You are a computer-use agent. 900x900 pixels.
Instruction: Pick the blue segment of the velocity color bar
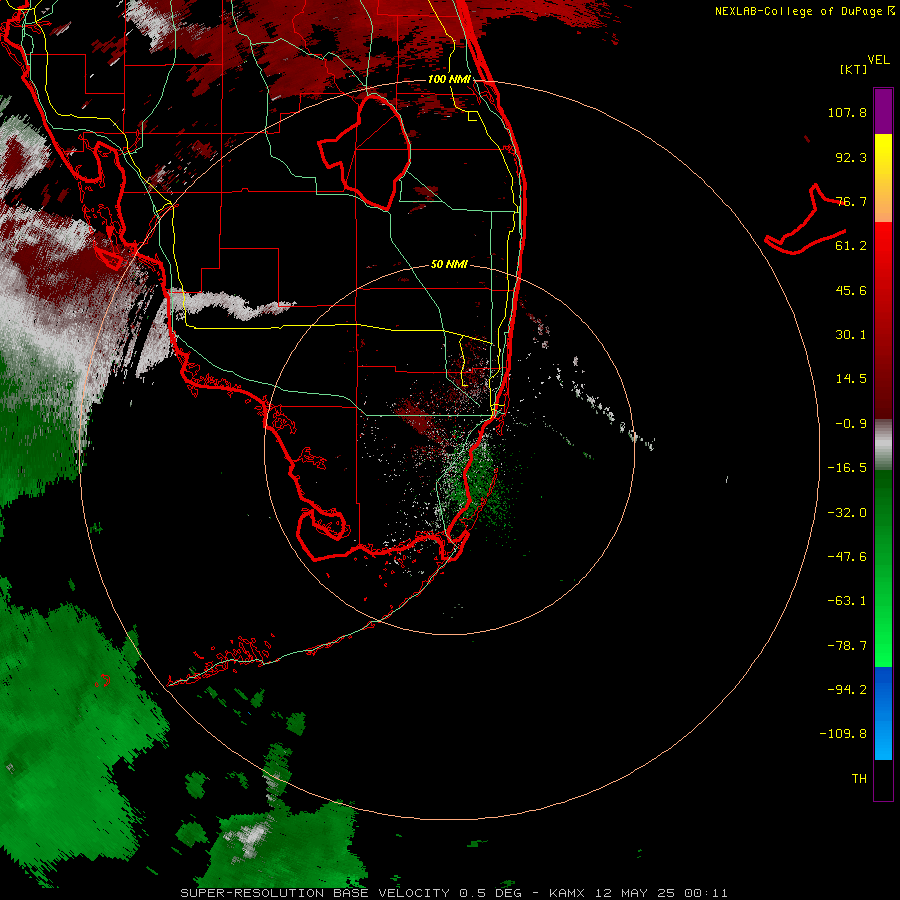[x=883, y=713]
